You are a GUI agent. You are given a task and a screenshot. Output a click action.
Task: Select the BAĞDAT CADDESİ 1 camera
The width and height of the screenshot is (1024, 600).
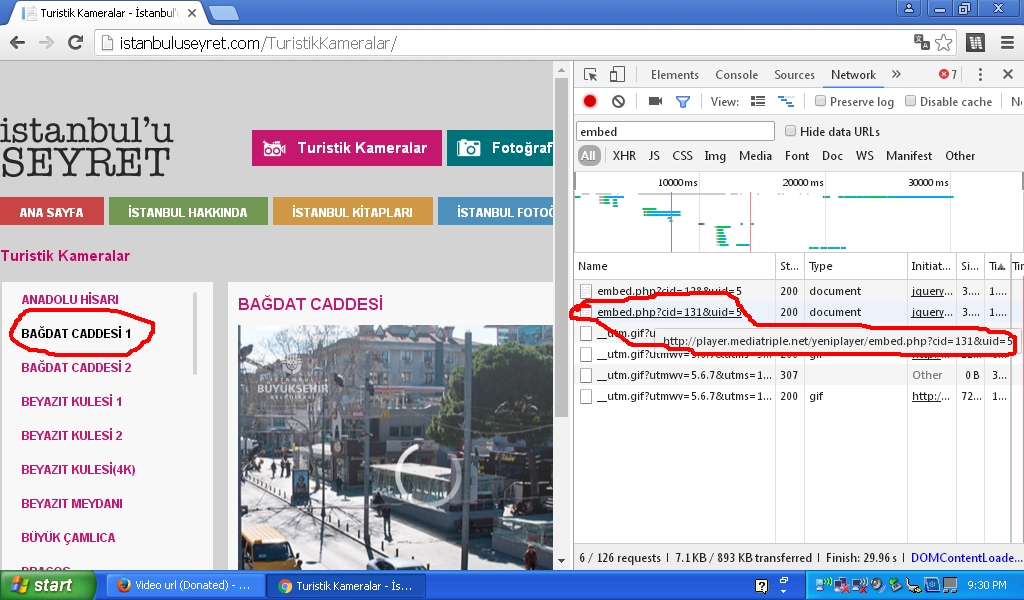76,334
